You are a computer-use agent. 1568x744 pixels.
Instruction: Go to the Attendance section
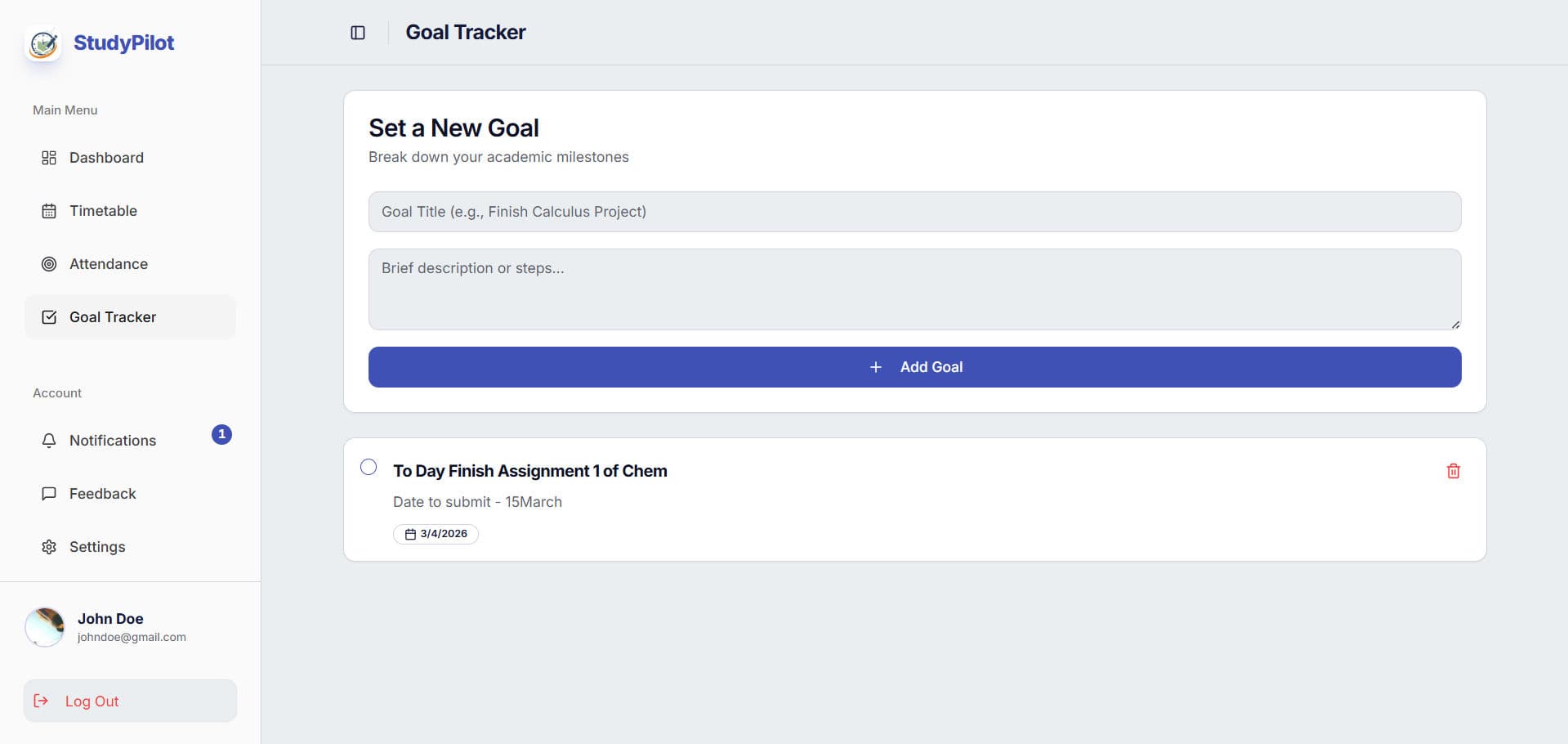pyautogui.click(x=108, y=264)
